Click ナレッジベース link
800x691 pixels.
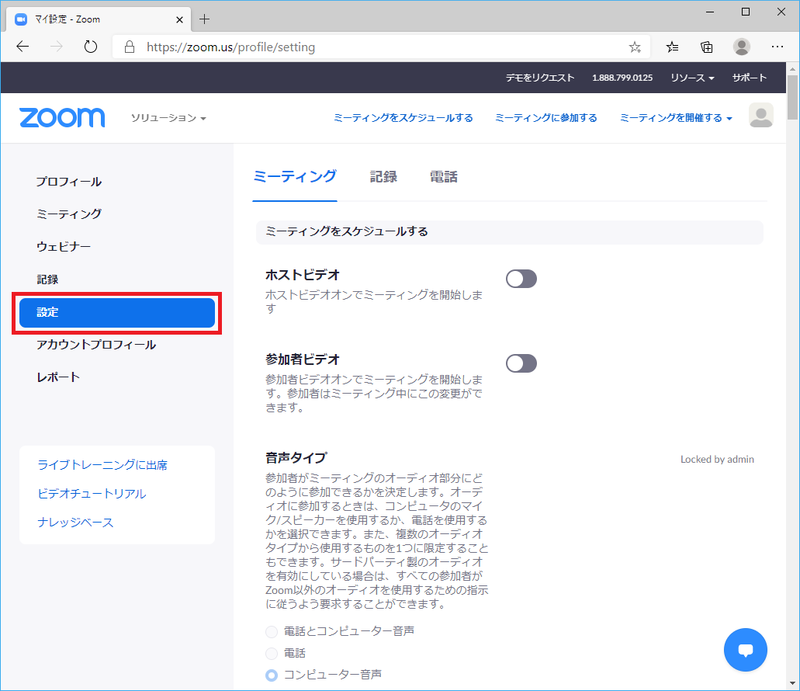[x=76, y=522]
